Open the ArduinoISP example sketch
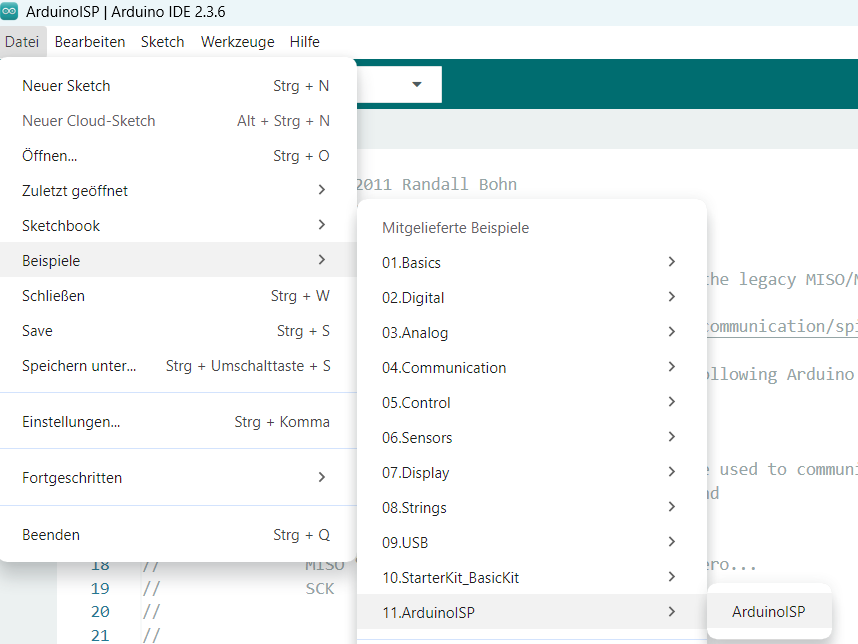This screenshot has width=858, height=644. pyautogui.click(x=769, y=612)
